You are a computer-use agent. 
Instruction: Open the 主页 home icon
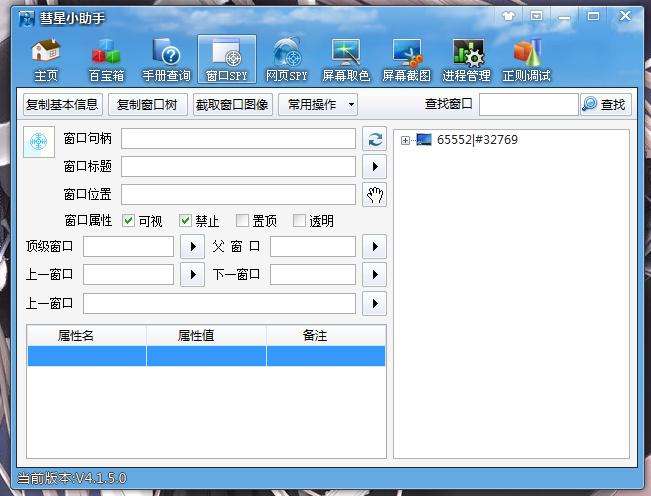point(46,60)
